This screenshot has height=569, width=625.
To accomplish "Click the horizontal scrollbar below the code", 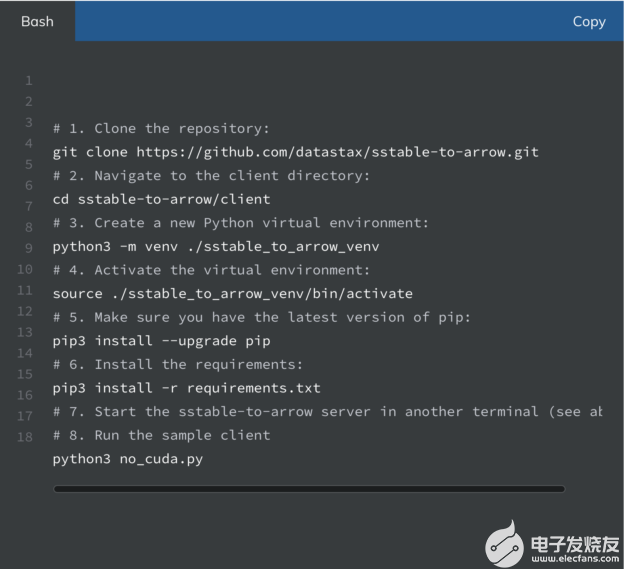I will pyautogui.click(x=308, y=489).
